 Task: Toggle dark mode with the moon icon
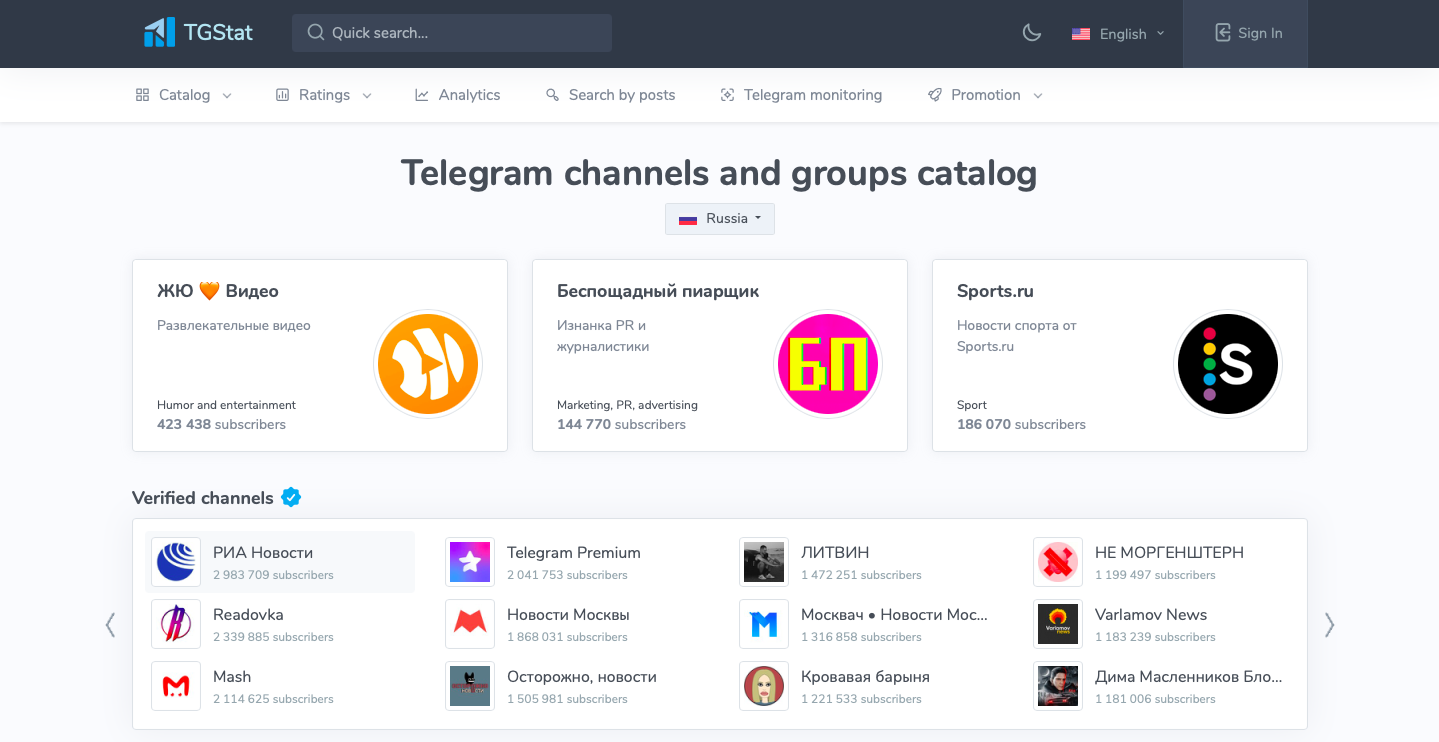[x=1032, y=33]
